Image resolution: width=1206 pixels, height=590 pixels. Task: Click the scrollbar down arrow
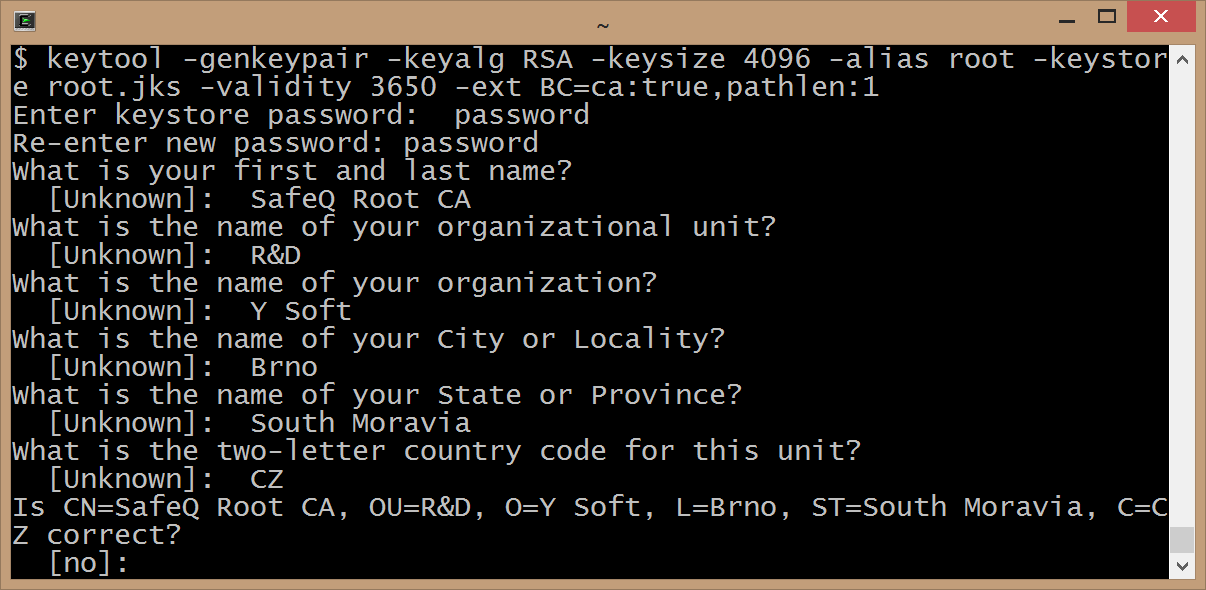(x=1182, y=566)
